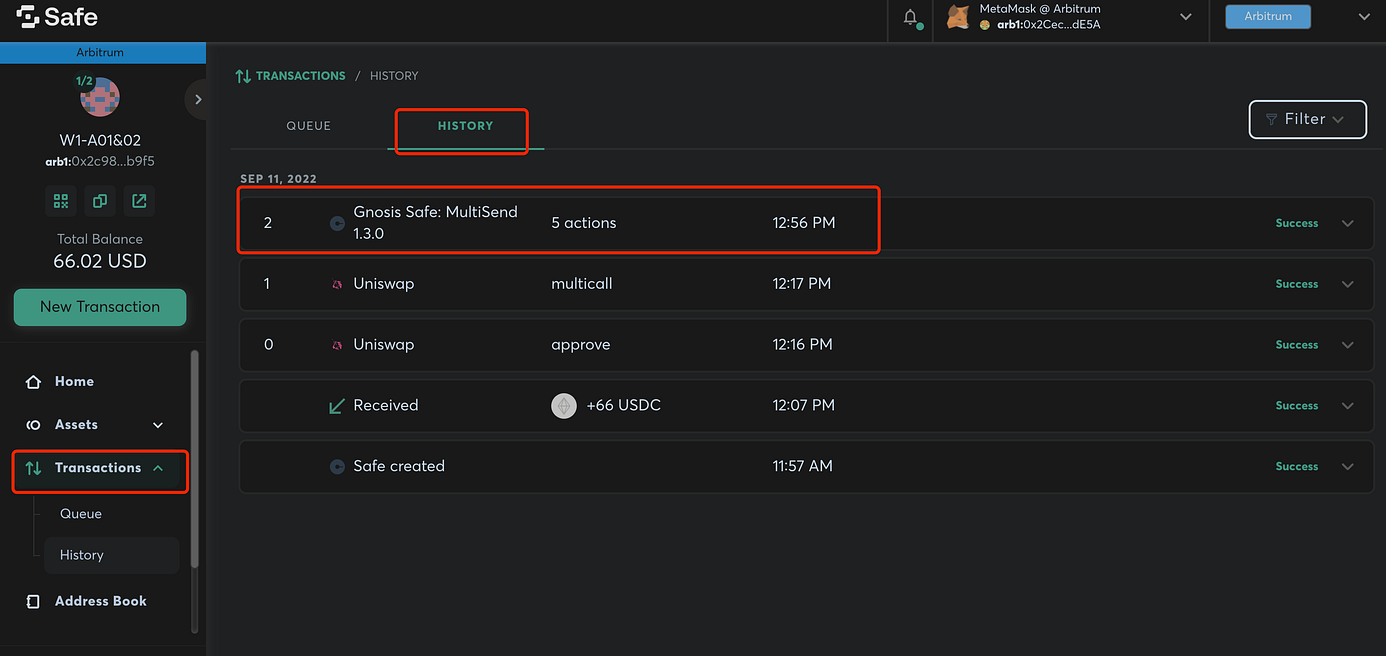The width and height of the screenshot is (1386, 656).
Task: Show the Safe QR code
Action: point(61,201)
